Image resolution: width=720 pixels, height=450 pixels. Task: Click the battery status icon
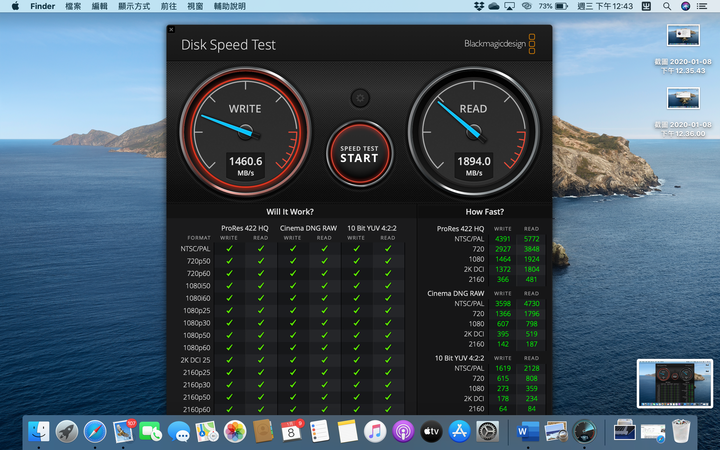pyautogui.click(x=561, y=6)
